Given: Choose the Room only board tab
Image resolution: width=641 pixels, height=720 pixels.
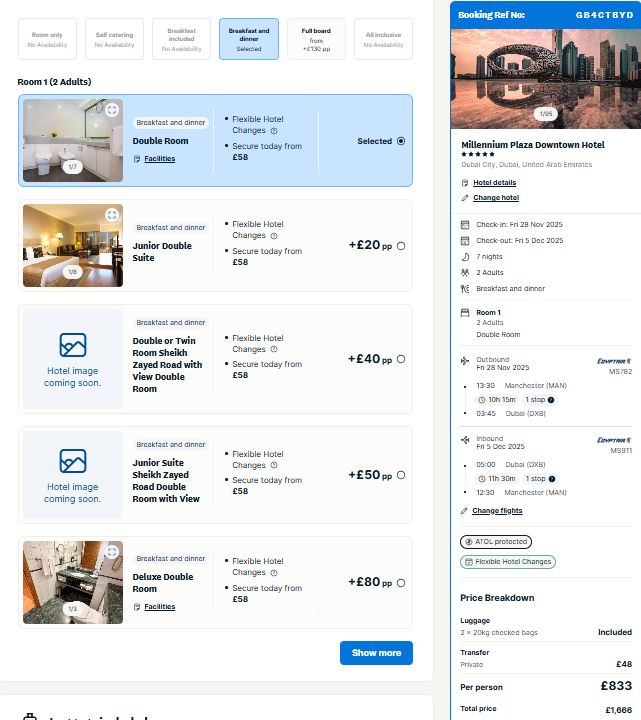Looking at the screenshot, I should 47,39.
